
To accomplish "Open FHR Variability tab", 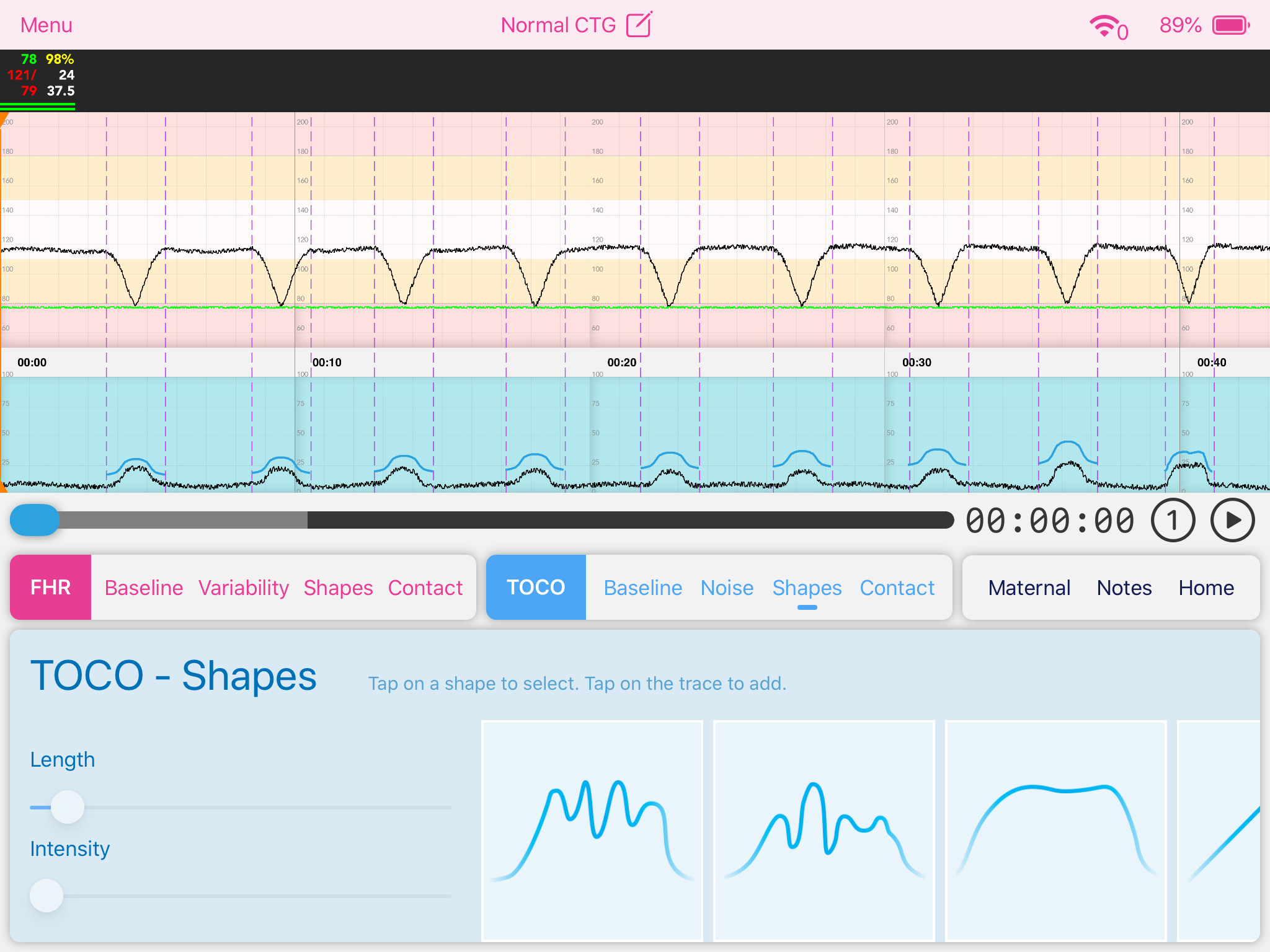I will [x=243, y=588].
